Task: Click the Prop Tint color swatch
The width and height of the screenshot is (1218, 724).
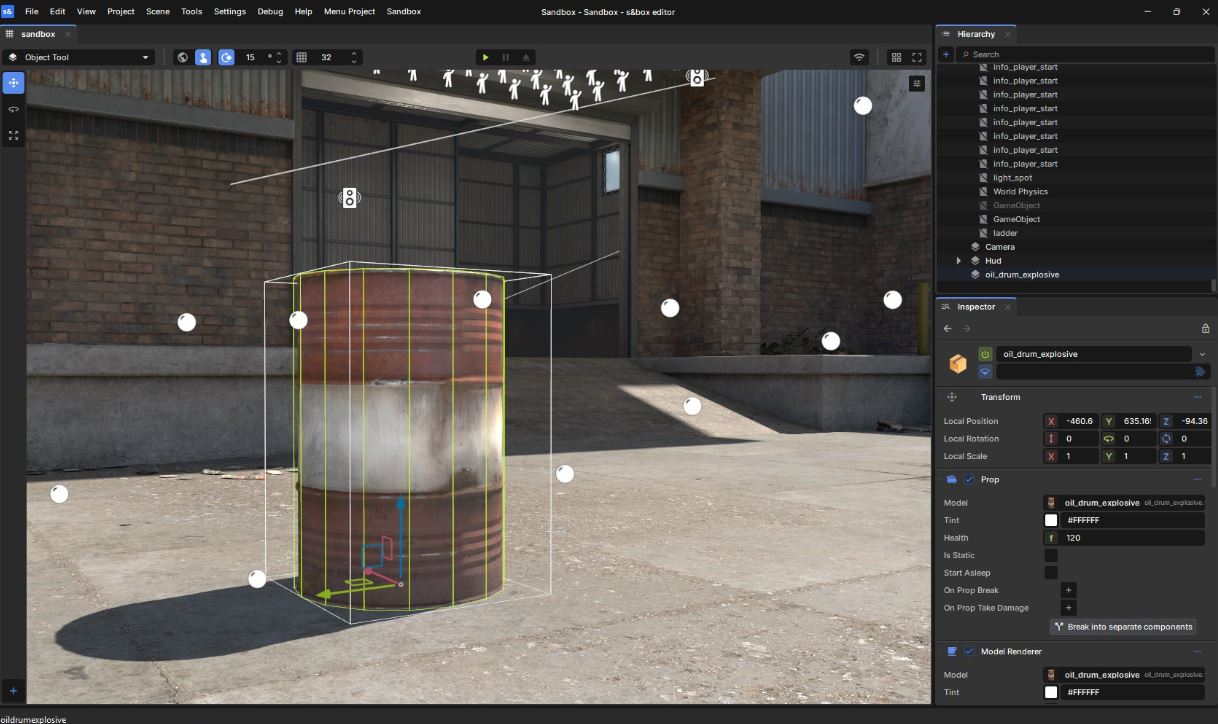Action: pos(1051,520)
